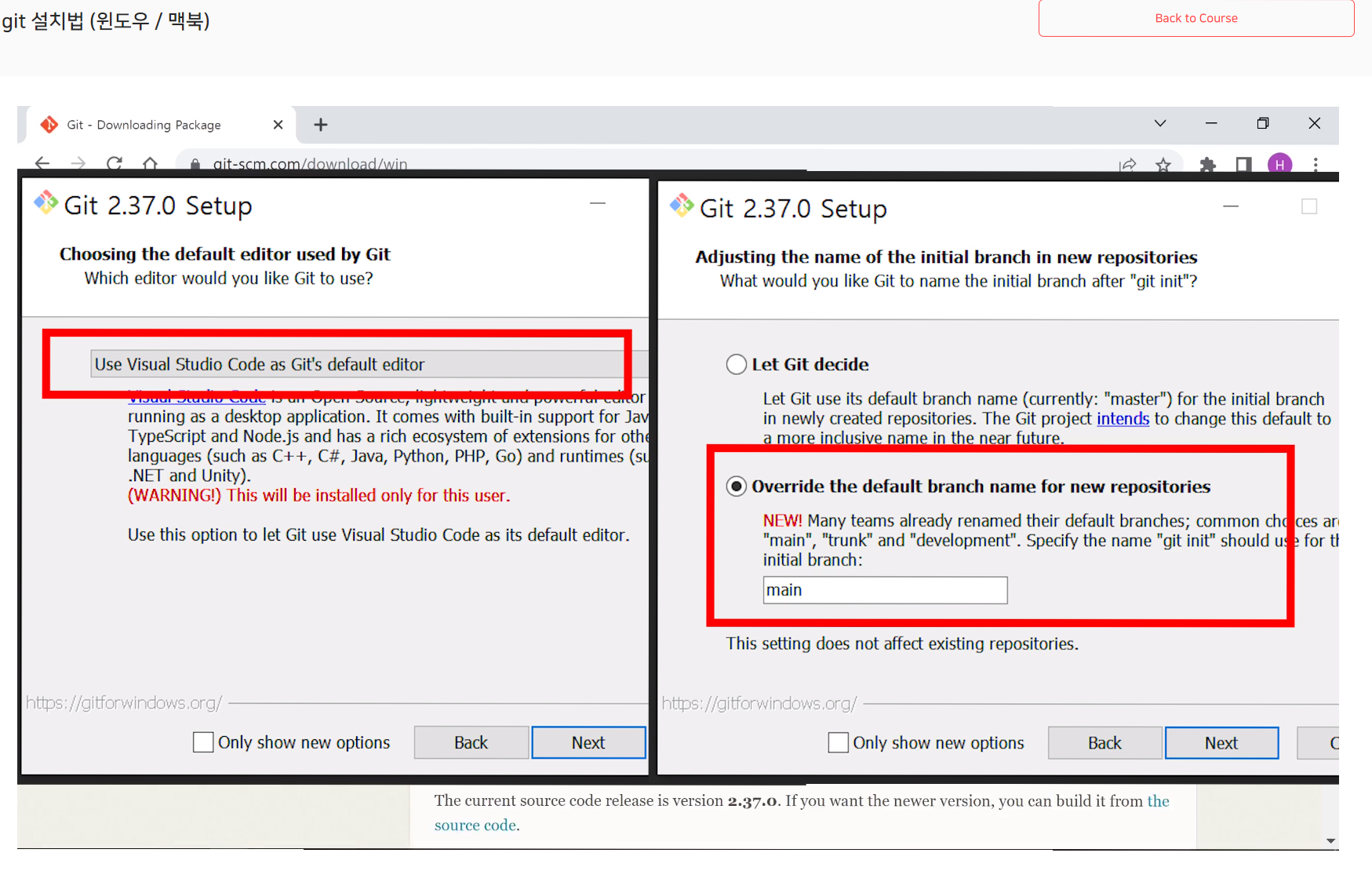The height and width of the screenshot is (882, 1372).
Task: Open the 'intends' hyperlink in branch description
Action: tap(1123, 418)
